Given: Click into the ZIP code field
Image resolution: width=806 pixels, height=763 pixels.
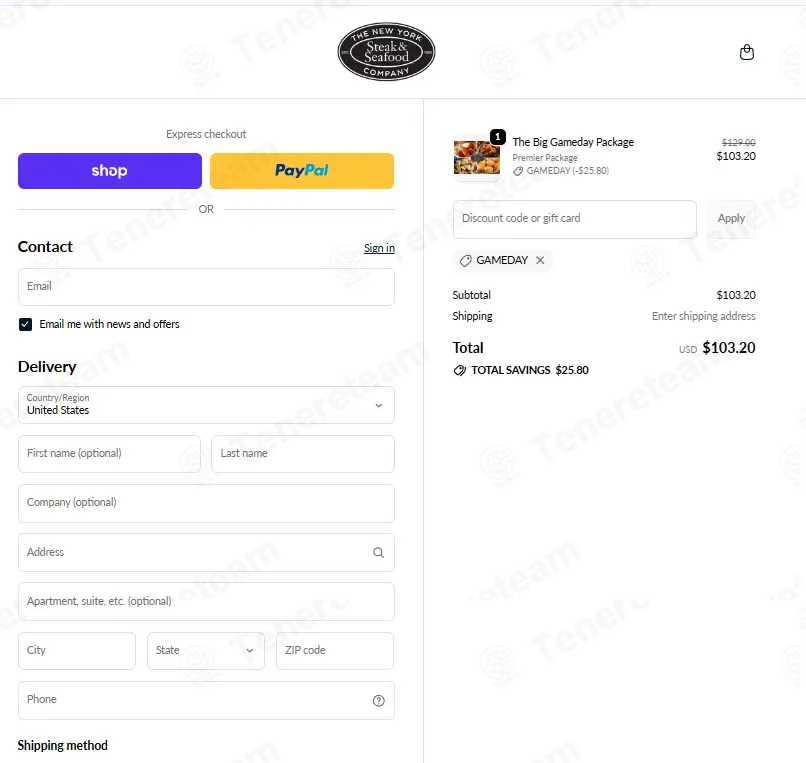Looking at the screenshot, I should click(334, 651).
